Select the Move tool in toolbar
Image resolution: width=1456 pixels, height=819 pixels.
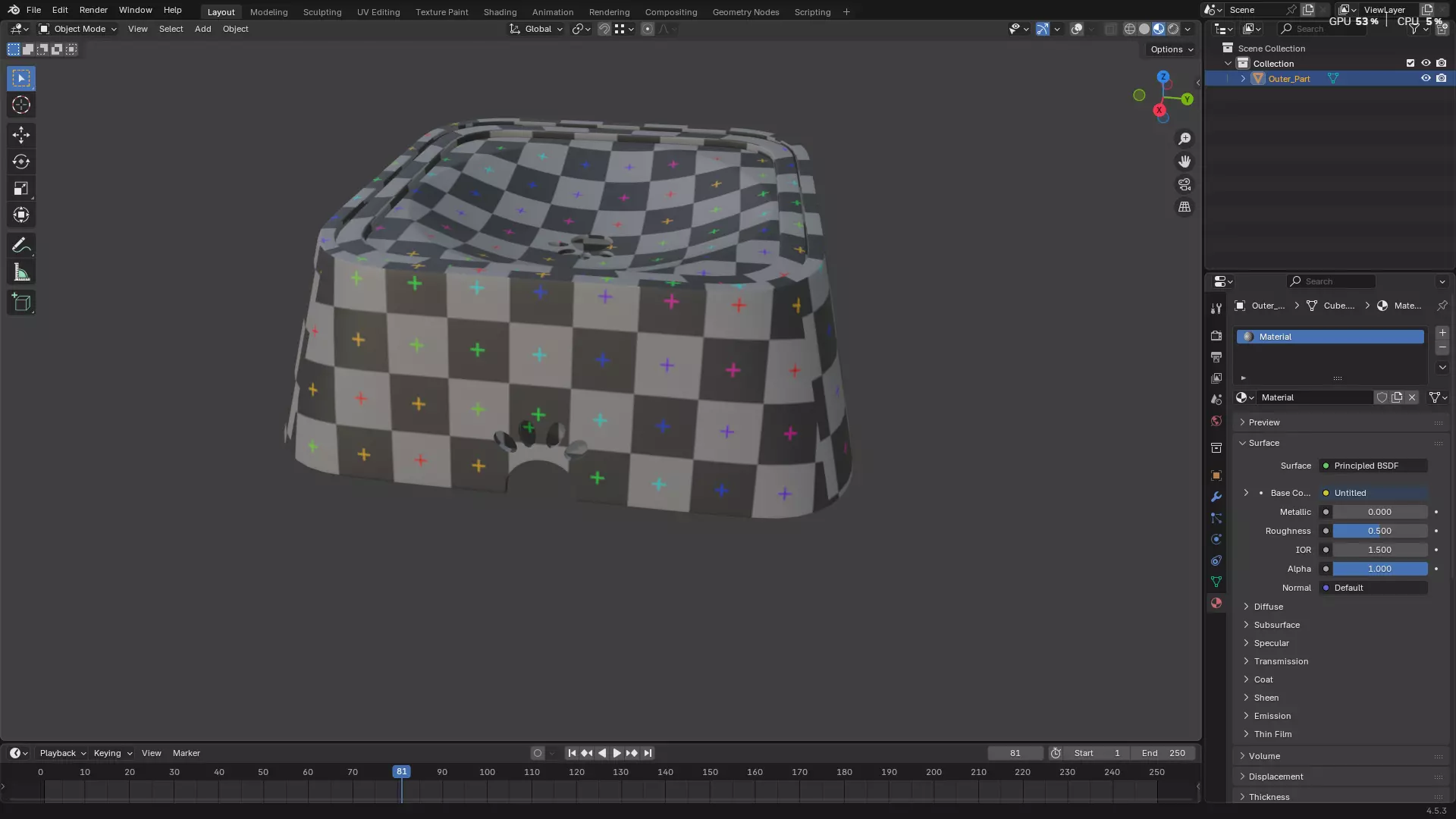[21, 135]
